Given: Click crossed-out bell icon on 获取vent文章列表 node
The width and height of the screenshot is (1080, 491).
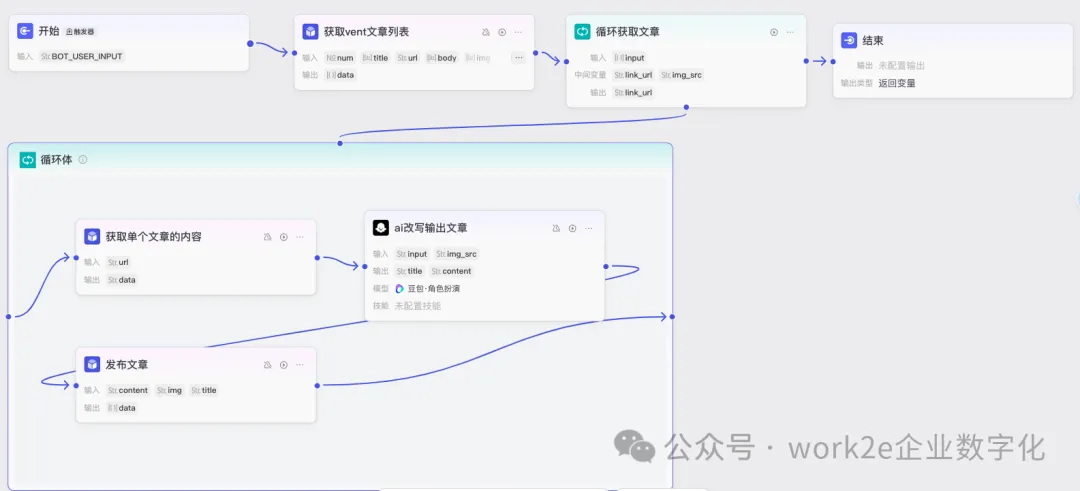Looking at the screenshot, I should coord(486,32).
